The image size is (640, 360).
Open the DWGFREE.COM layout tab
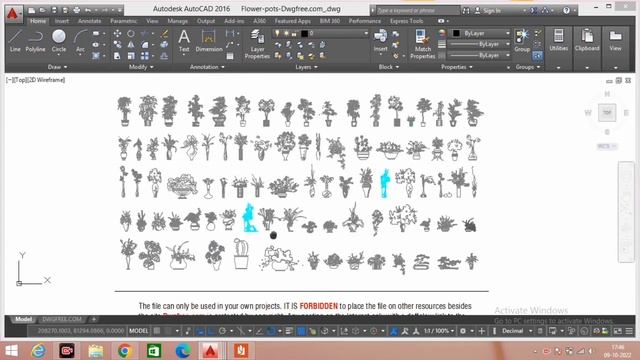62,319
